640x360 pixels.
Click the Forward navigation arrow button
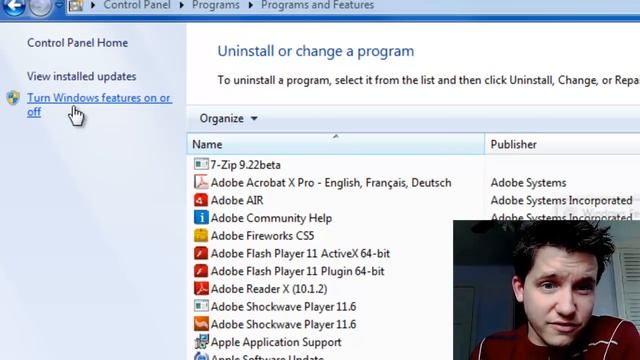40,6
